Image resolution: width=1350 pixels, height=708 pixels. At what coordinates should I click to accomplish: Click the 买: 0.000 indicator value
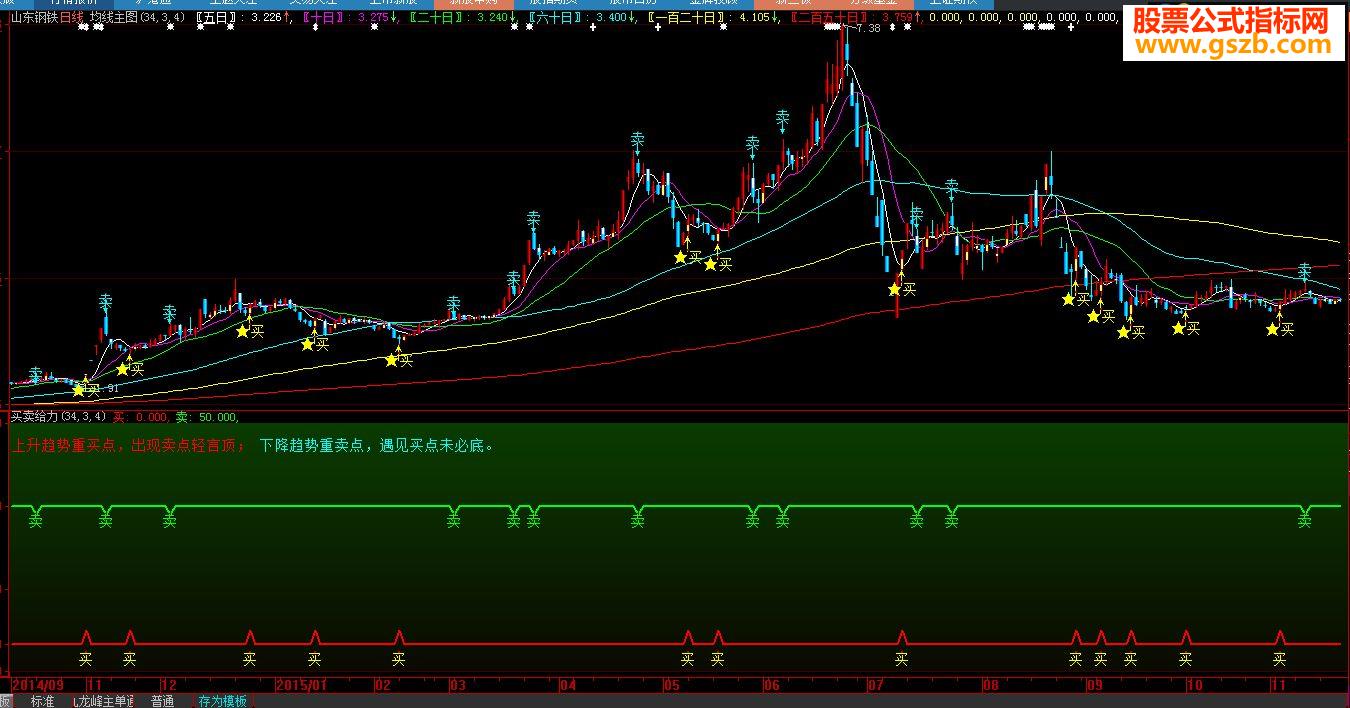pos(140,416)
